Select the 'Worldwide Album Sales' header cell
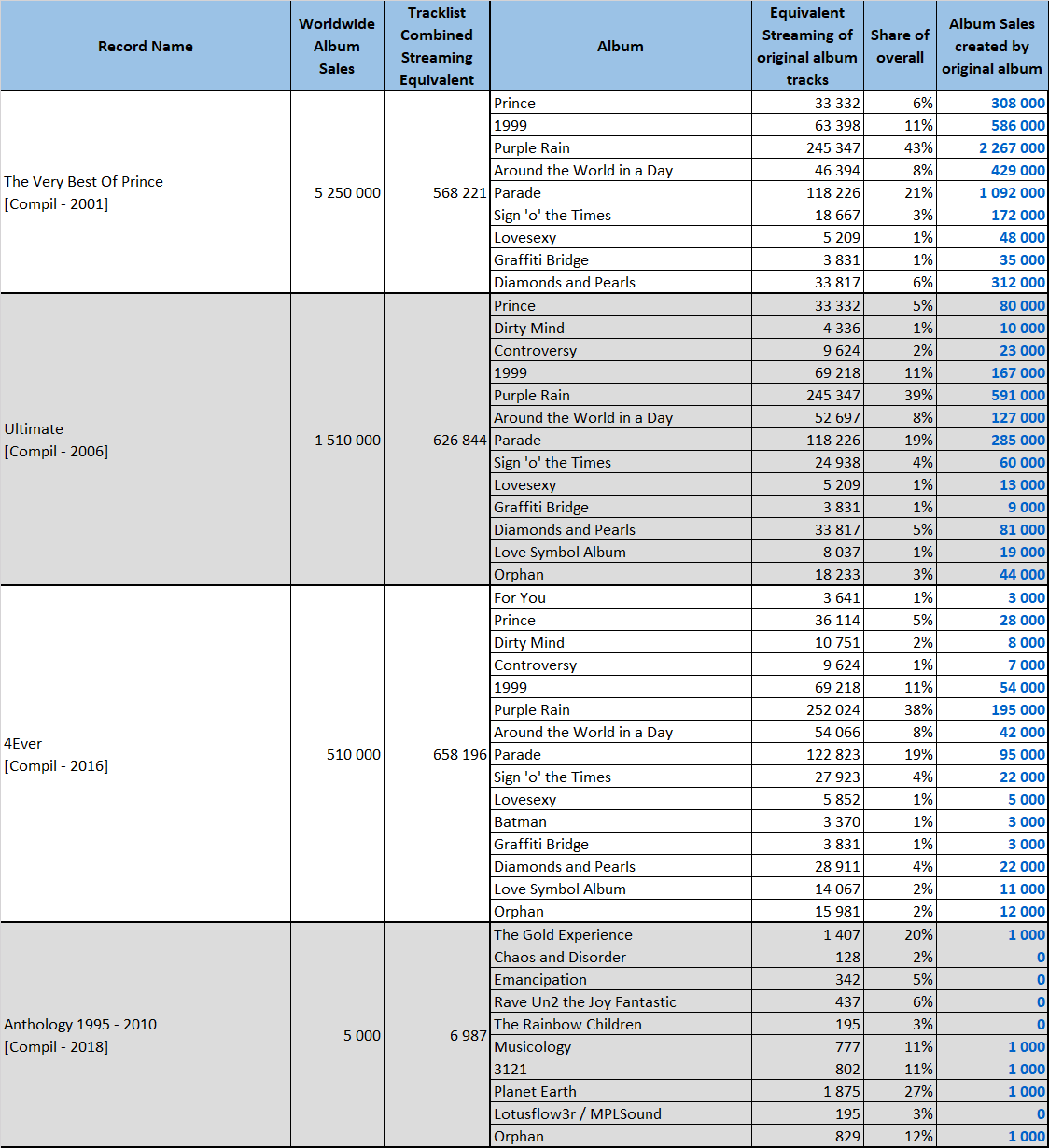The height and width of the screenshot is (1148, 1049). pyautogui.click(x=337, y=46)
